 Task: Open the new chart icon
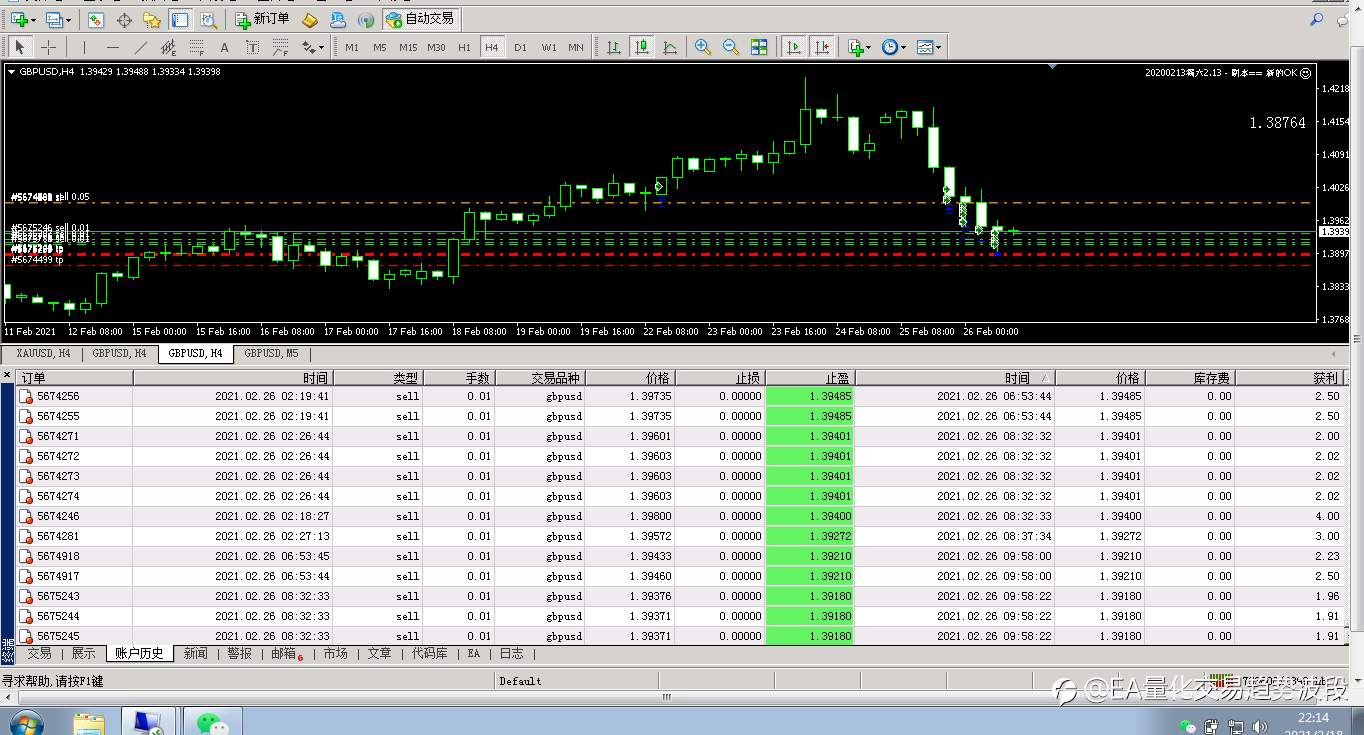[17, 19]
